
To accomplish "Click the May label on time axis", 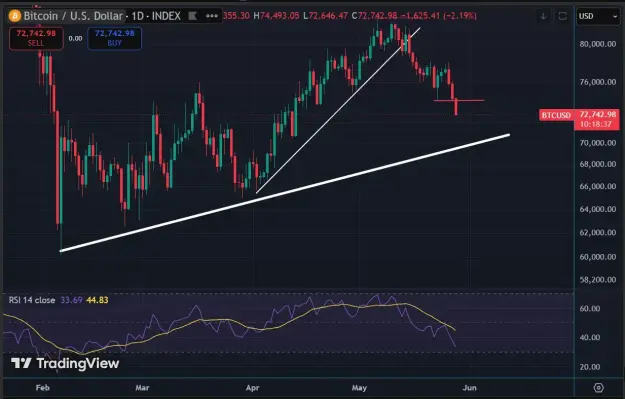I will coord(359,387).
